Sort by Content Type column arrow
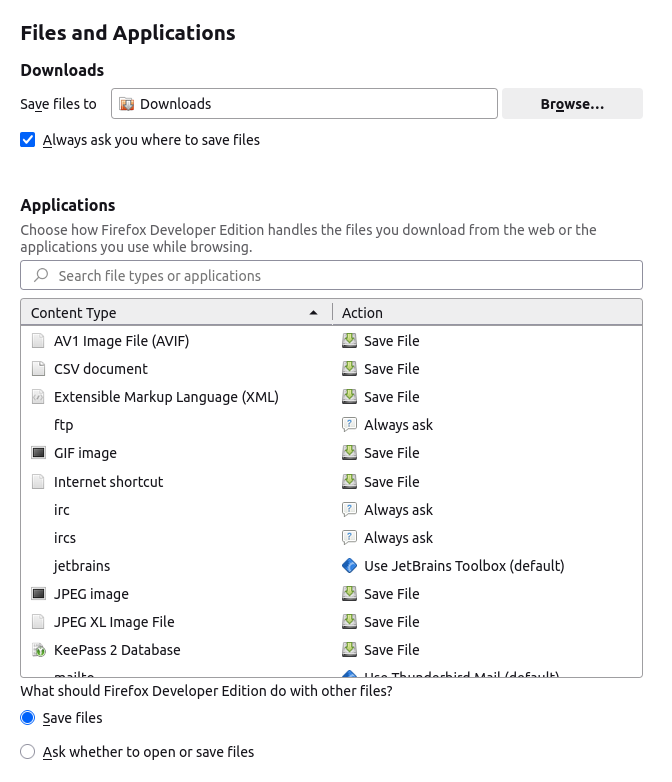This screenshot has height=782, width=672. [314, 313]
